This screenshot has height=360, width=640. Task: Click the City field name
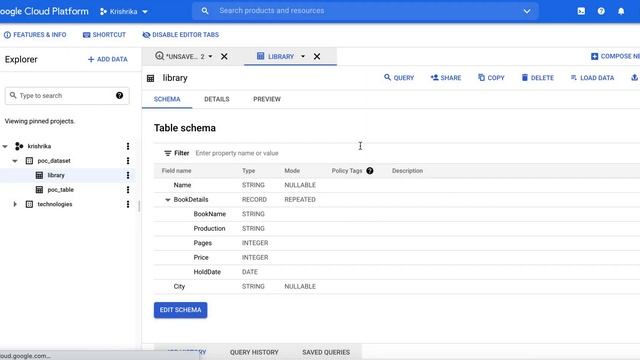click(179, 287)
